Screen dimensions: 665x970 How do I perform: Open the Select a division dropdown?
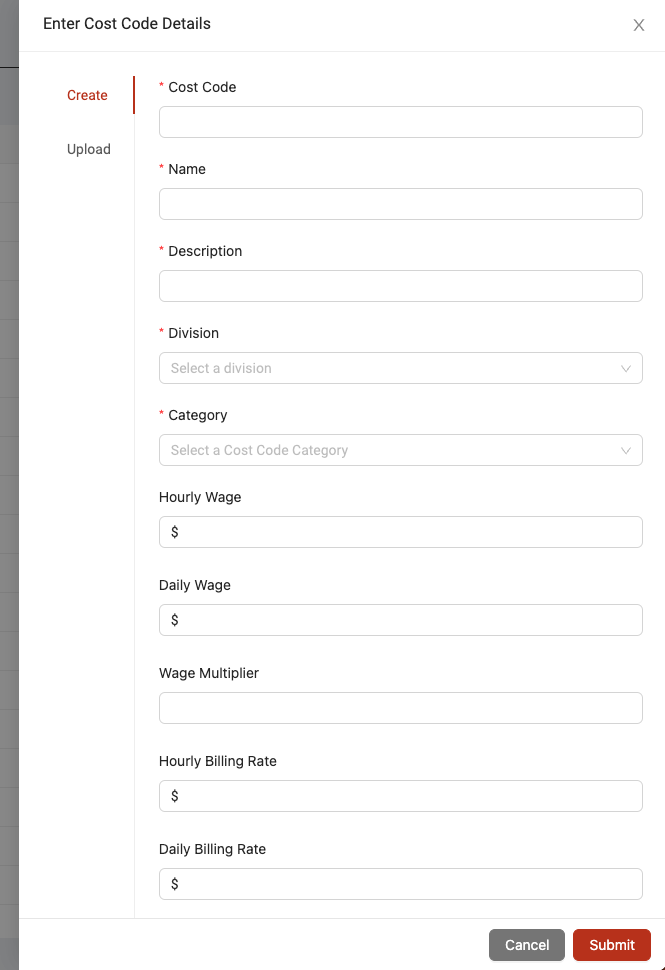pos(401,368)
